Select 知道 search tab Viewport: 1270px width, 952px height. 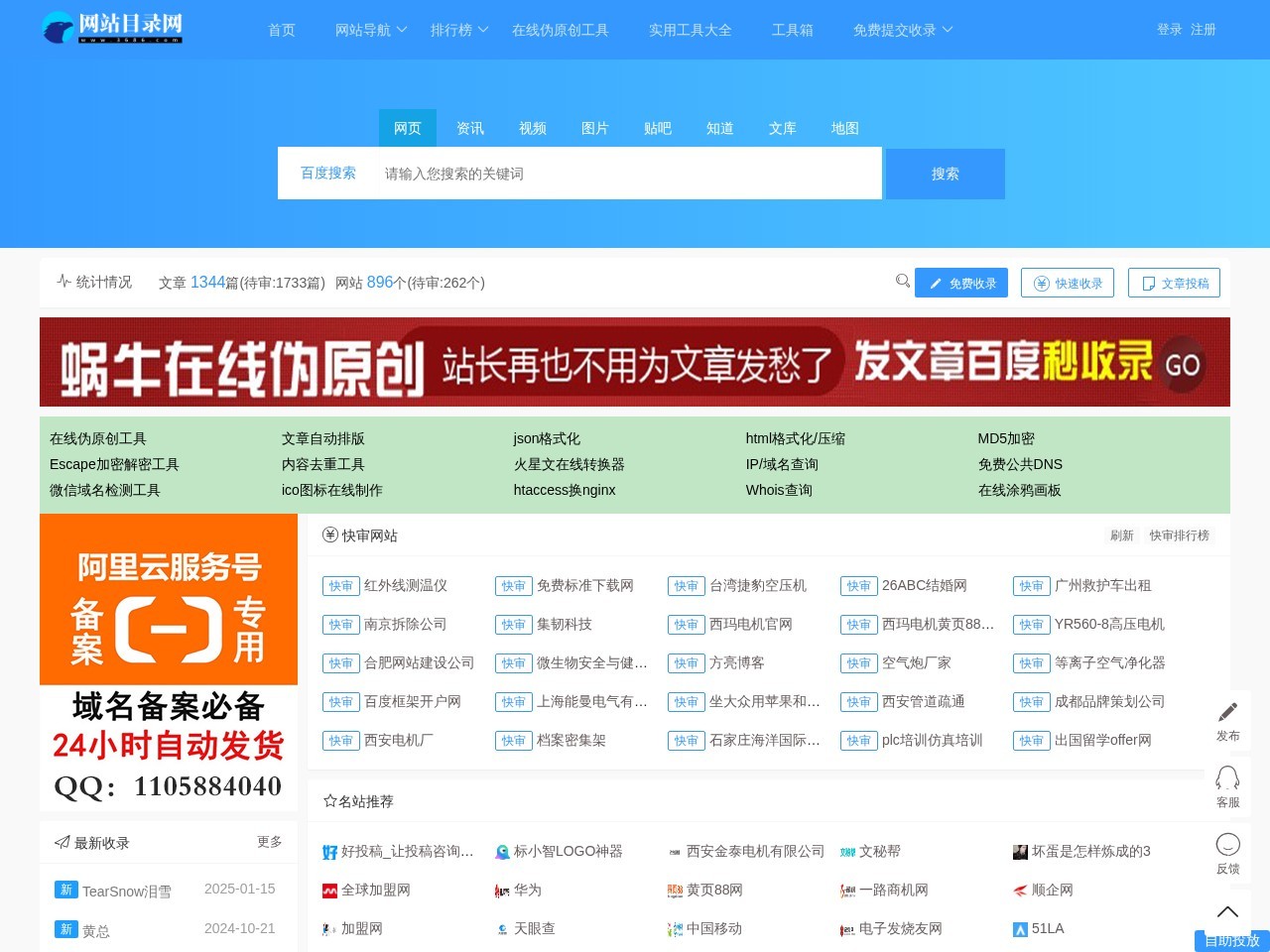point(720,128)
